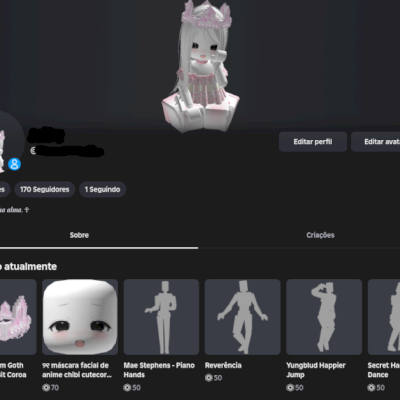Viewport: 400px width, 400px height.
Task: Open the 1 Seguindo list
Action: tap(102, 189)
